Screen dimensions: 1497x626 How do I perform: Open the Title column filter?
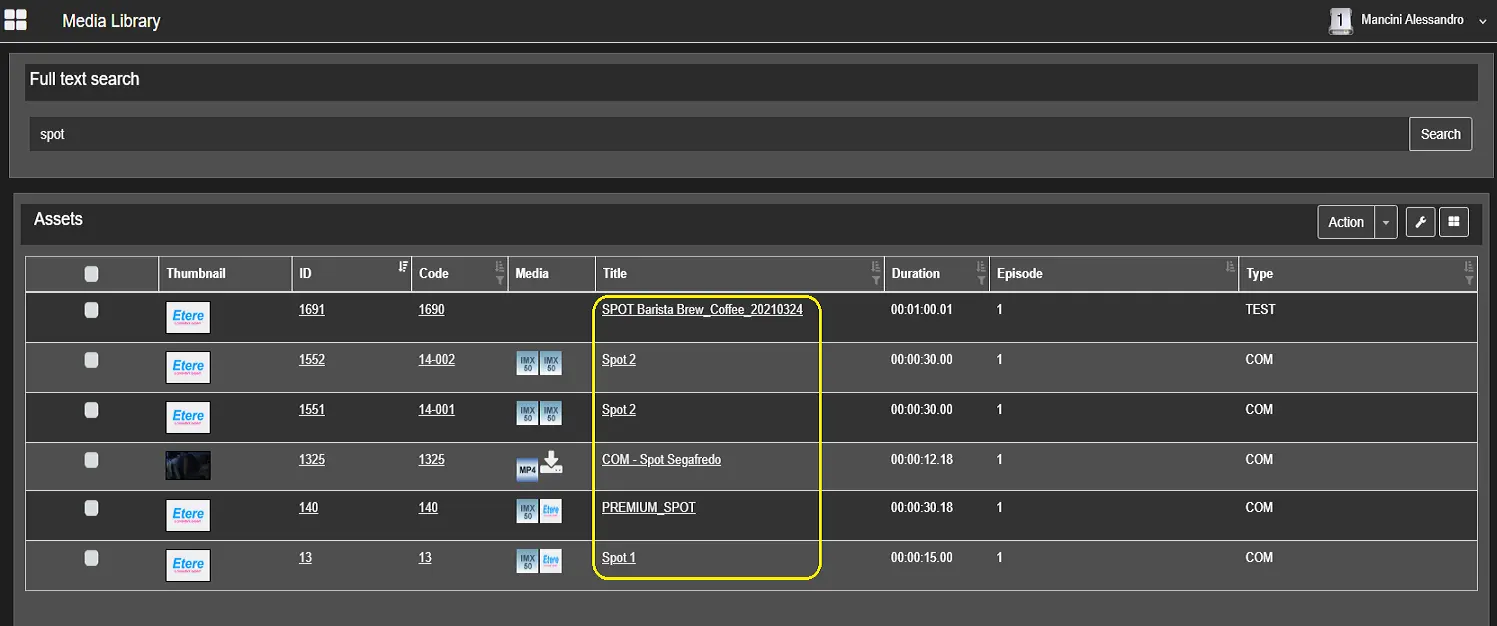[876, 280]
